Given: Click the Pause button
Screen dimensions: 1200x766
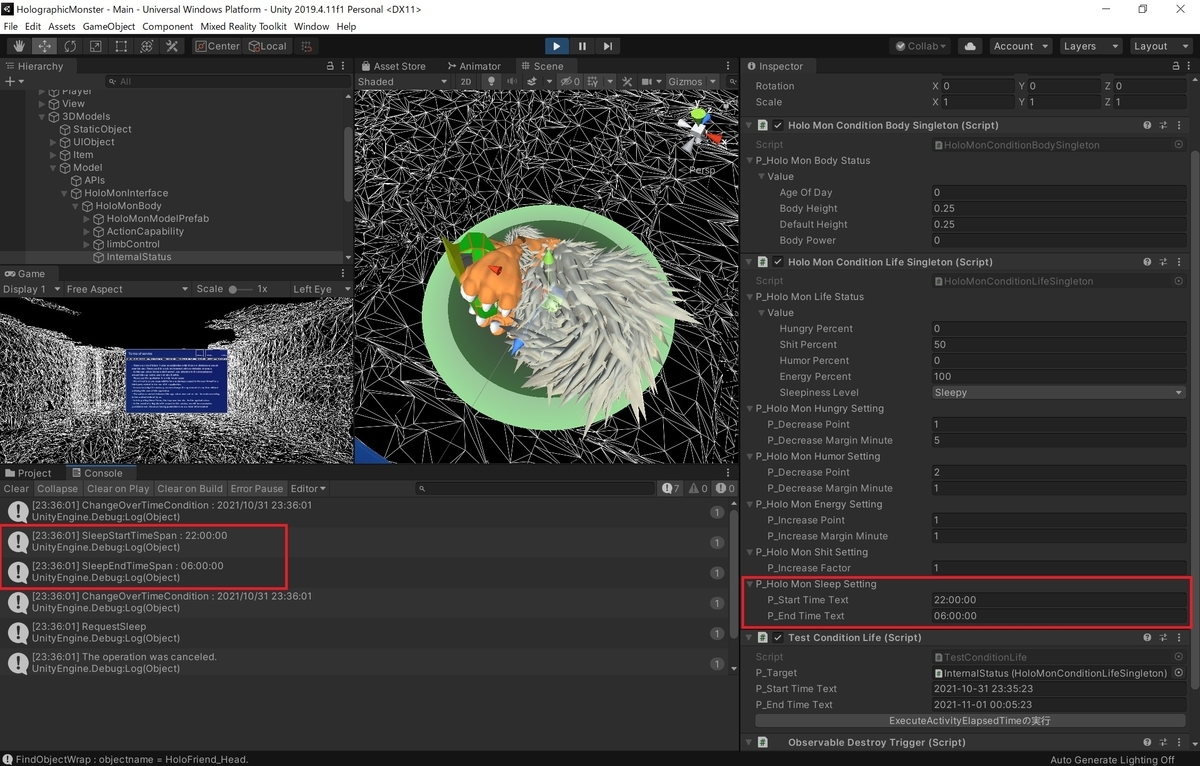Looking at the screenshot, I should pyautogui.click(x=582, y=46).
